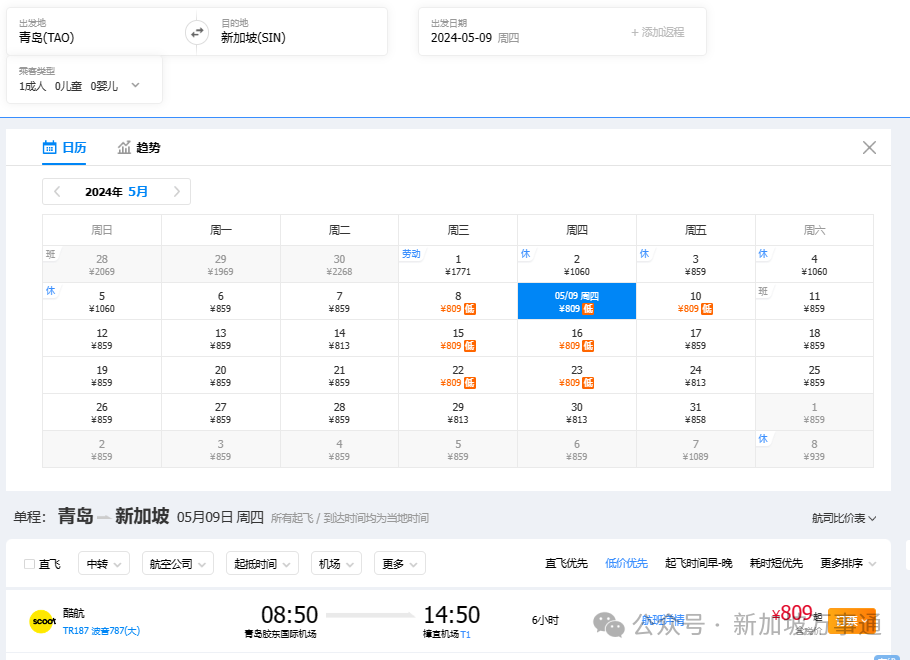
Task: Select May 1 priced ¥1771
Action: [x=458, y=264]
